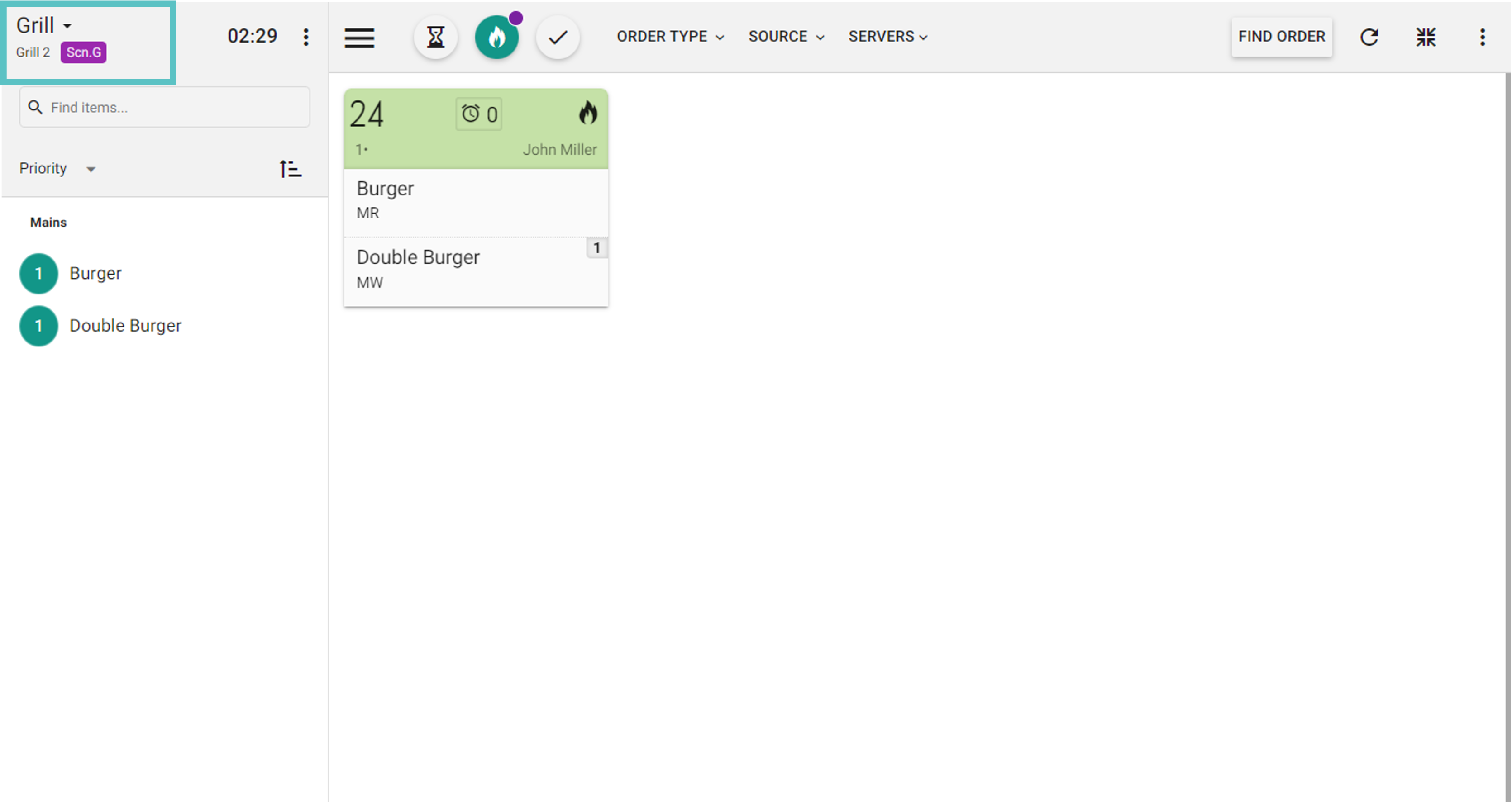1512x802 pixels.
Task: Open the hamburger menu icon
Action: click(x=359, y=38)
